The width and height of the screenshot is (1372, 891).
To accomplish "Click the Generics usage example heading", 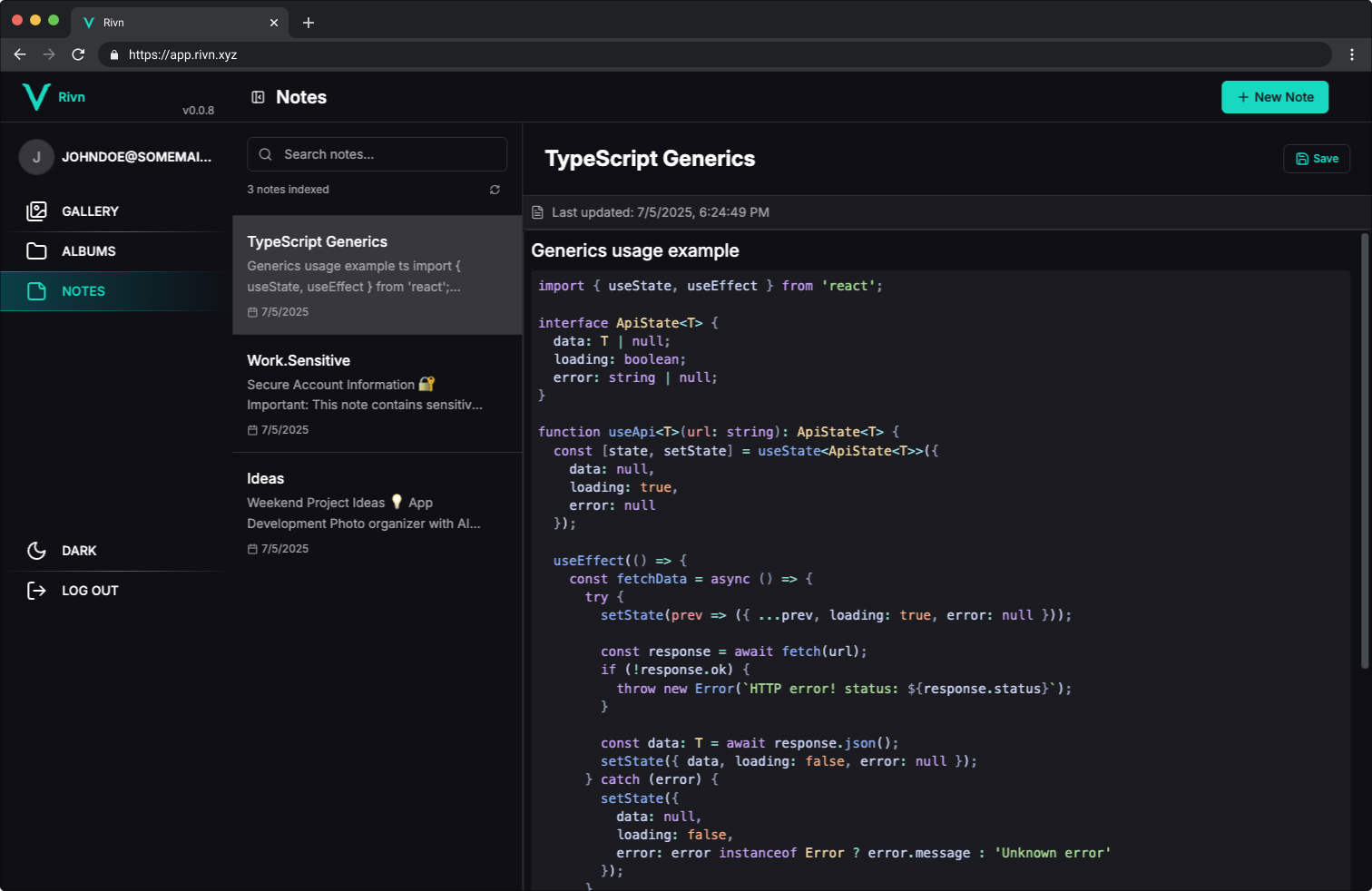I will (635, 250).
